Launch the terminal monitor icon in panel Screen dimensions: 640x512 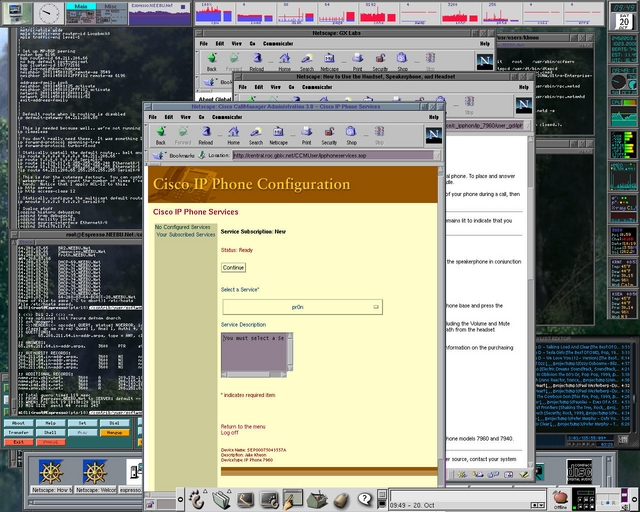[245, 499]
